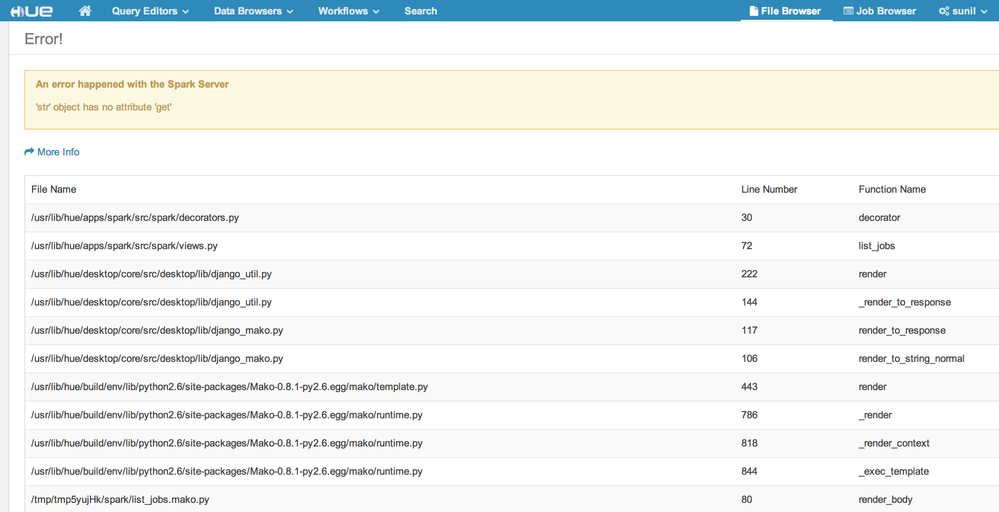Image resolution: width=999 pixels, height=512 pixels.
Task: Click the Hue logo
Action: tap(32, 11)
